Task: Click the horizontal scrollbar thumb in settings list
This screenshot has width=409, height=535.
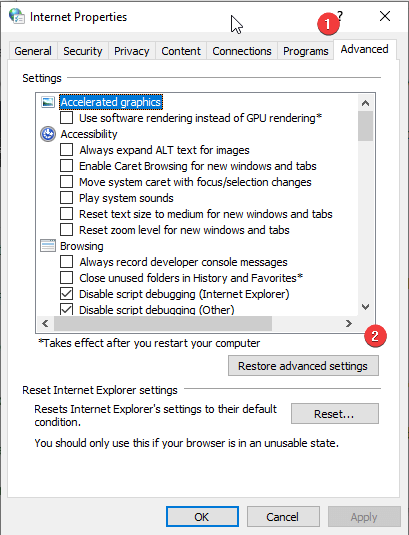Action: (x=163, y=323)
